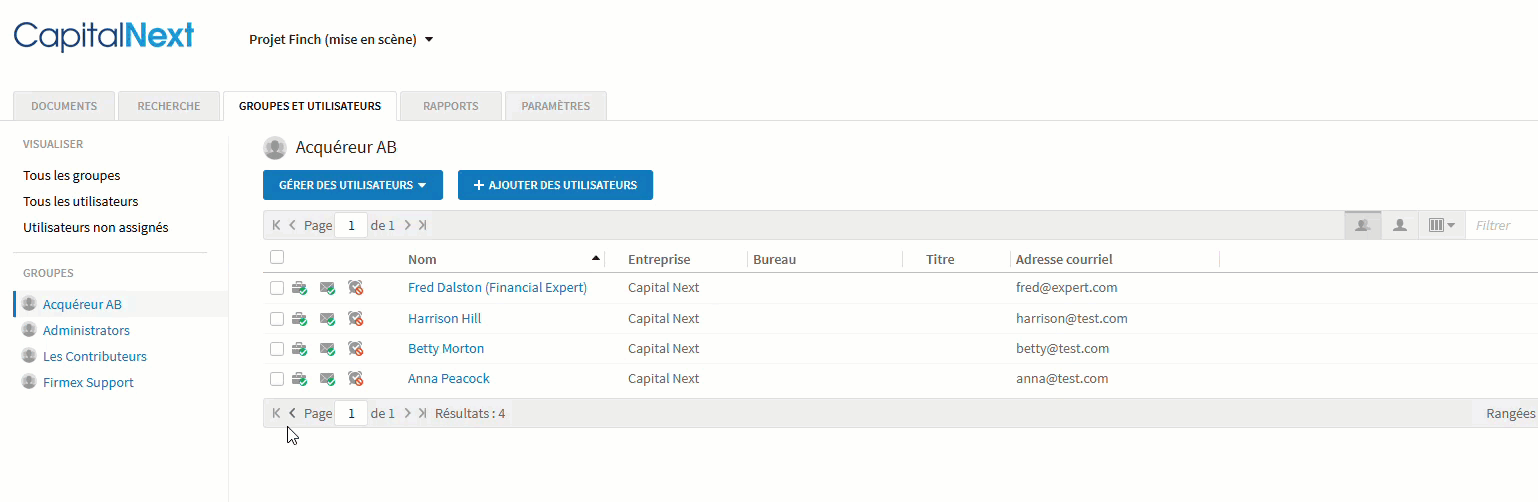Switch to the Recherche tab

(169, 106)
